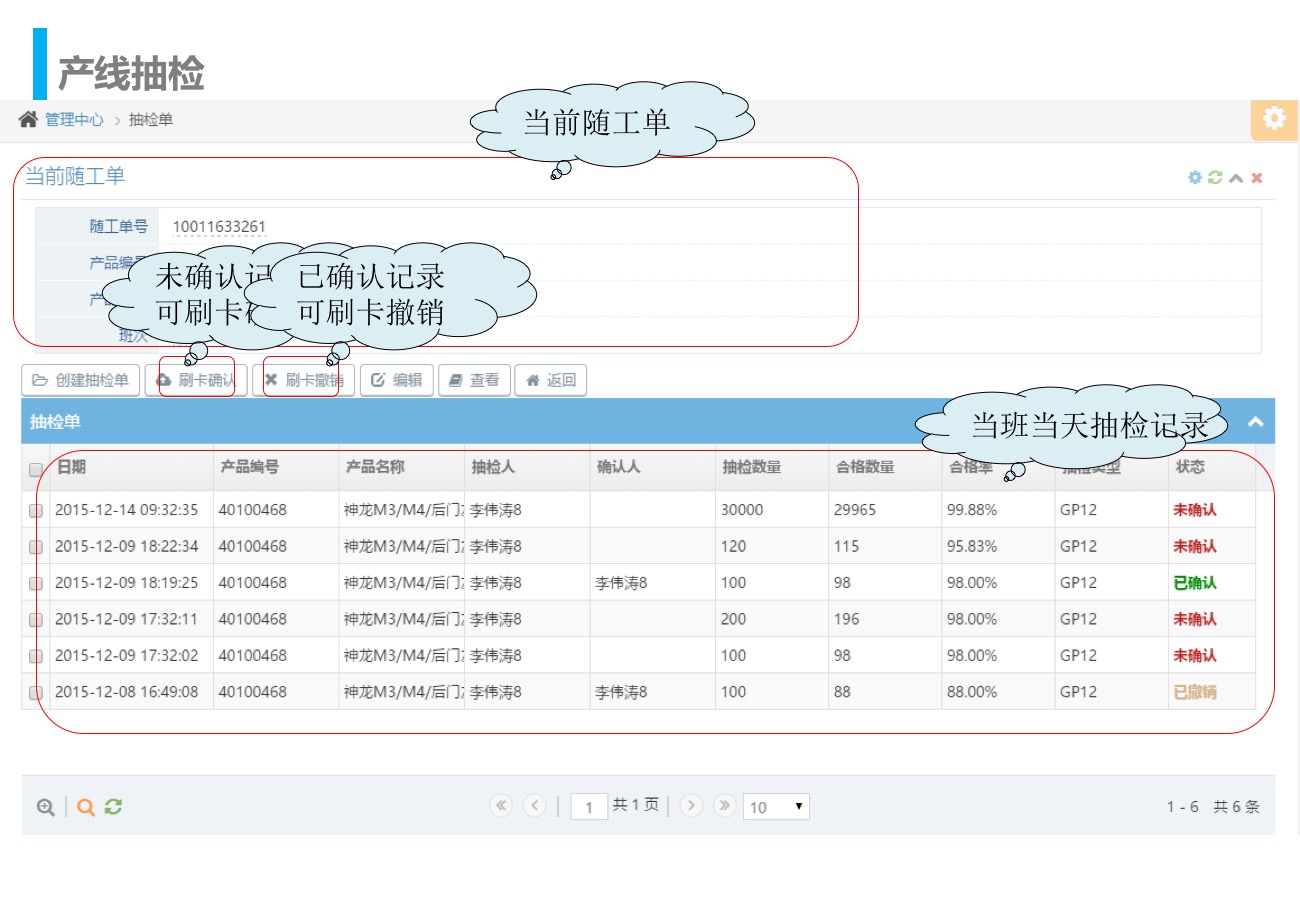
Task: Close the 当前随工单 panel
Action: pyautogui.click(x=1257, y=178)
